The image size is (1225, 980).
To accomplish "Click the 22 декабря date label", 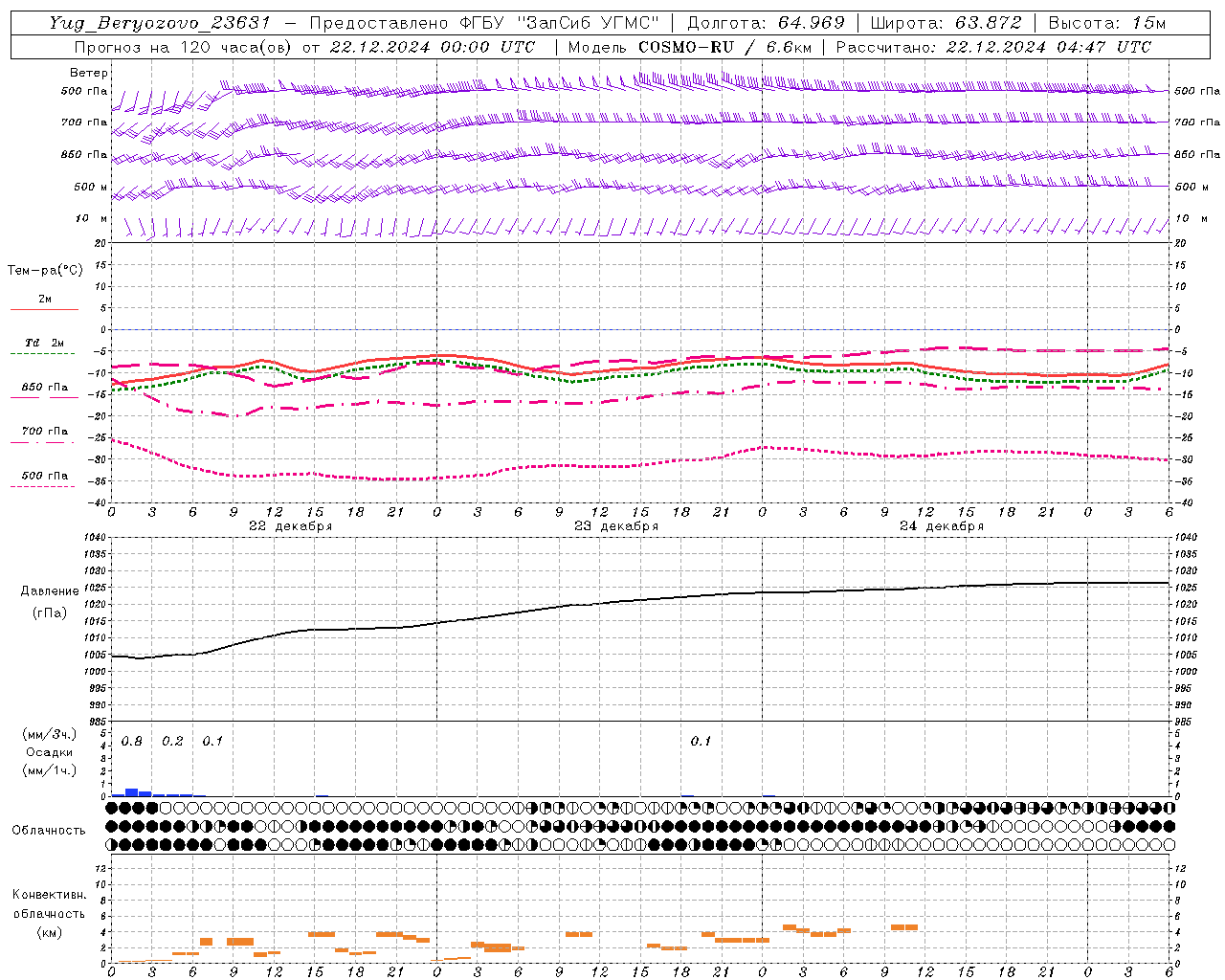I will (291, 526).
